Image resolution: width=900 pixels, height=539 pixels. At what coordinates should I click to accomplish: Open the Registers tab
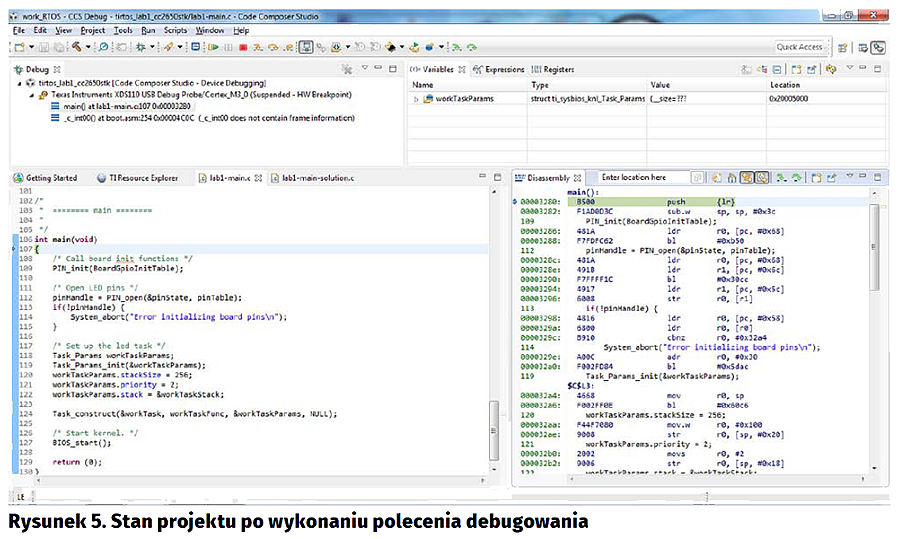558,70
